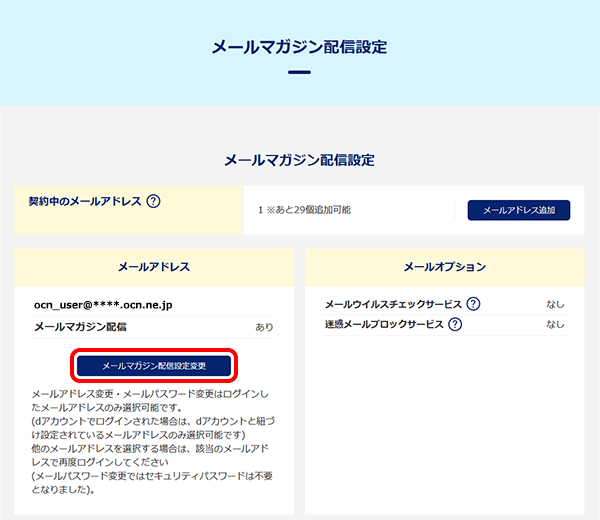Click なし value for 迷惑メールブロックサービス
600x520 pixels.
coord(555,324)
